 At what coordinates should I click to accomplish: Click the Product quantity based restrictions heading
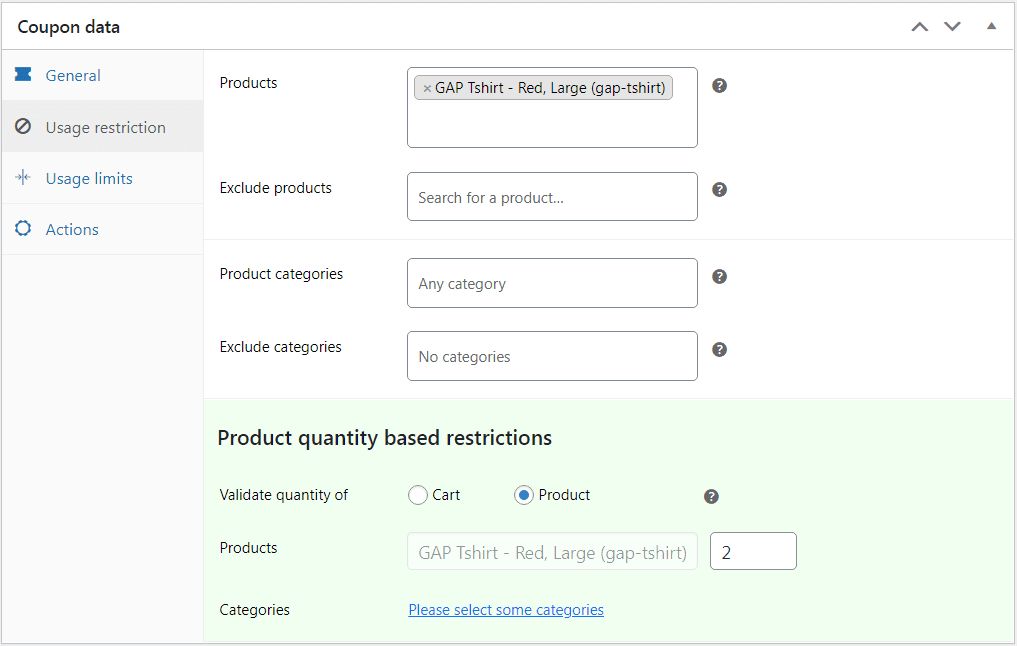[x=385, y=438]
